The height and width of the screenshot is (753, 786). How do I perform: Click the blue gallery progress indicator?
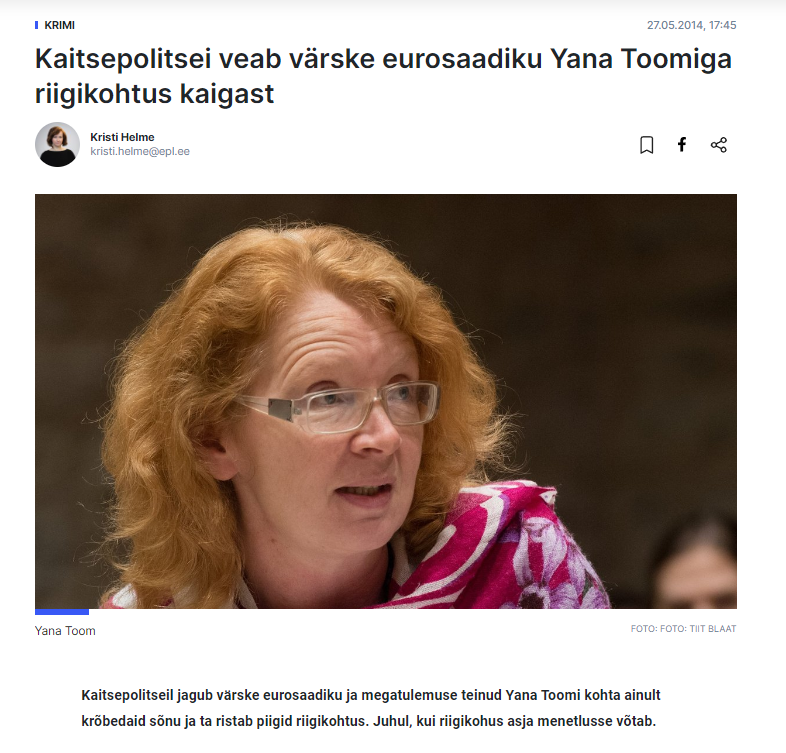coord(62,612)
